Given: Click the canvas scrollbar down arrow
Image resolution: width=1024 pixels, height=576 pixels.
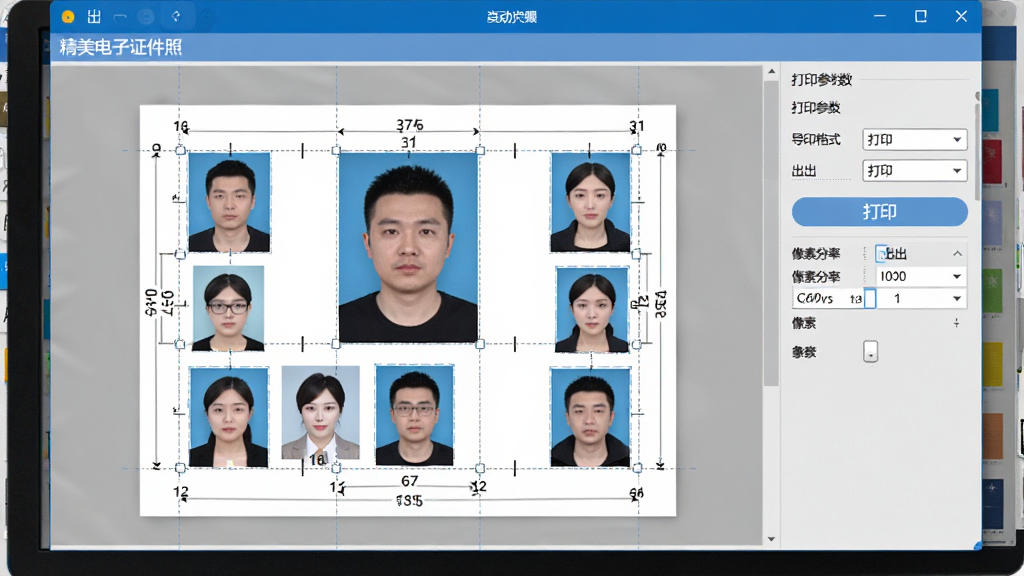Looking at the screenshot, I should pyautogui.click(x=771, y=539).
